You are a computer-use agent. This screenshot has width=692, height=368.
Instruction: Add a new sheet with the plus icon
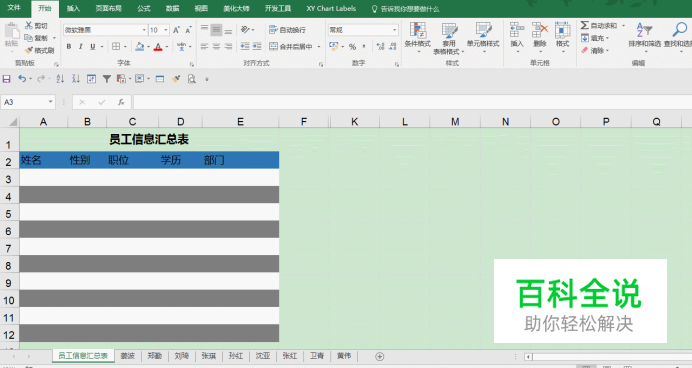380,357
